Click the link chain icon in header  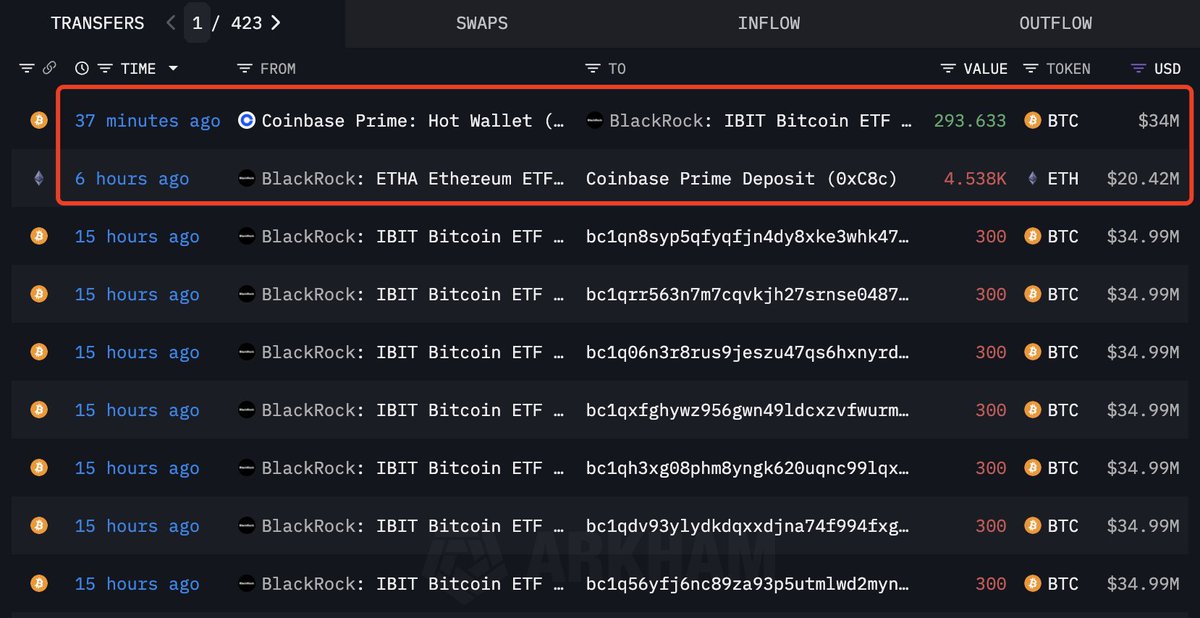[x=49, y=68]
